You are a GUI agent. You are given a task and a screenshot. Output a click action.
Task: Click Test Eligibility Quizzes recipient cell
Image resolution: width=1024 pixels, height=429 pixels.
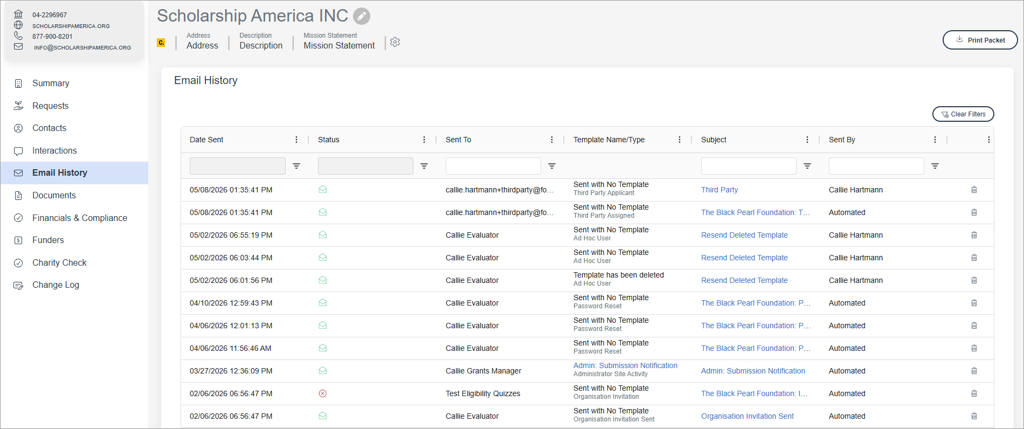pos(483,394)
